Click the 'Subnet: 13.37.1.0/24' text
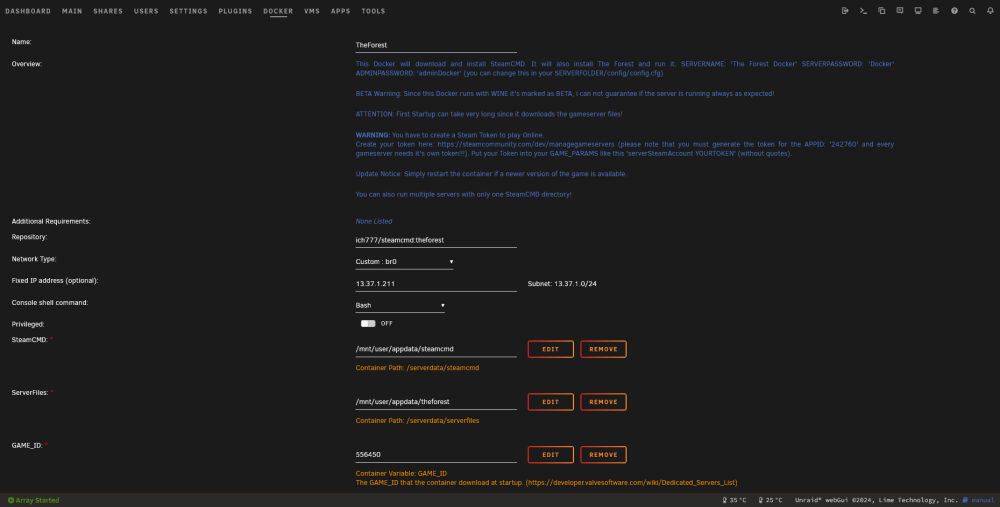Screen dimensions: 1000x507 (x=562, y=284)
